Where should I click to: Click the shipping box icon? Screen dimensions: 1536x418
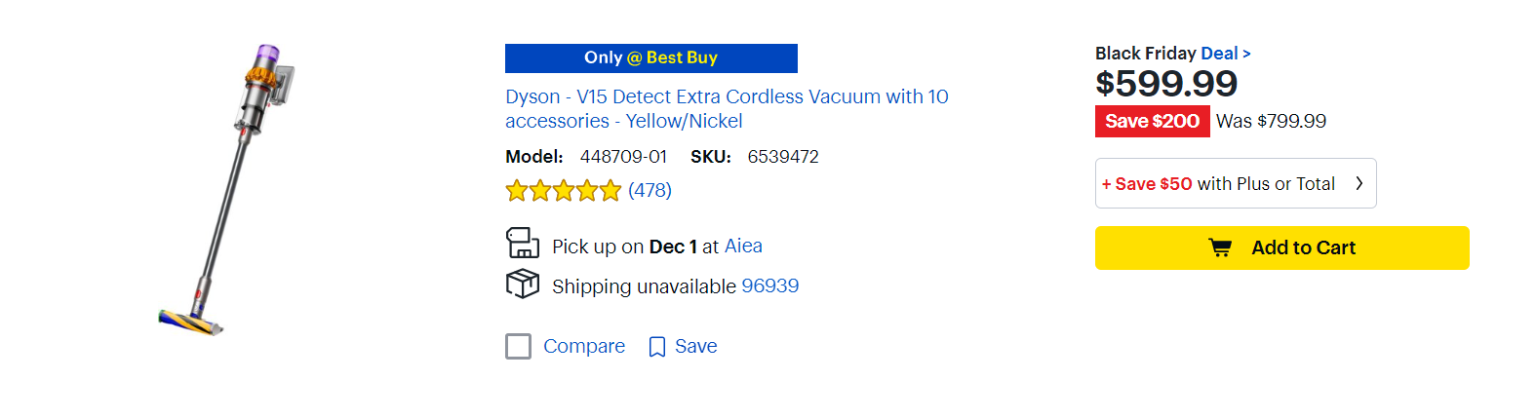522,285
